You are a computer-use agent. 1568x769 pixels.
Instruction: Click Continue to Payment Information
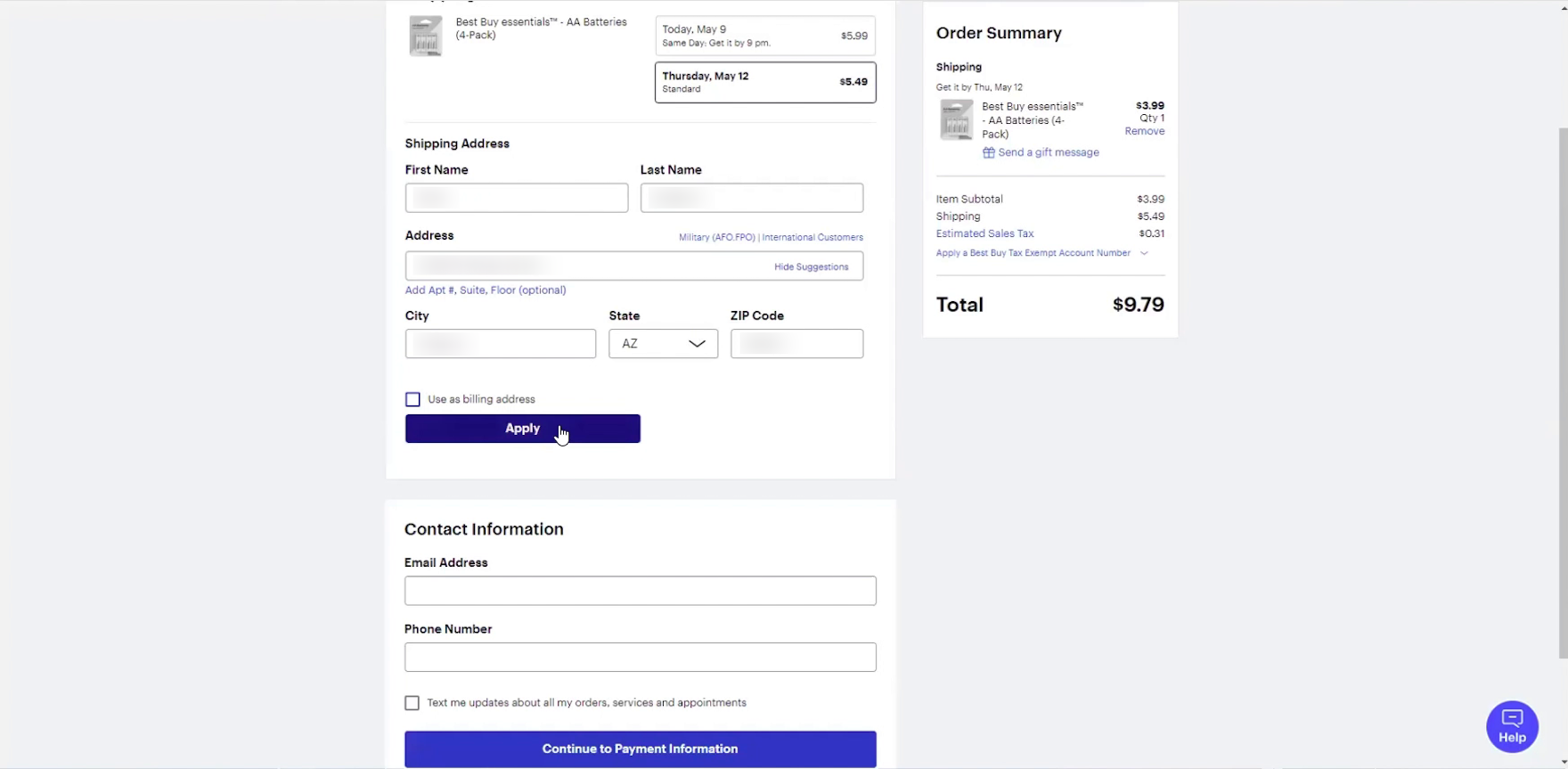[640, 749]
